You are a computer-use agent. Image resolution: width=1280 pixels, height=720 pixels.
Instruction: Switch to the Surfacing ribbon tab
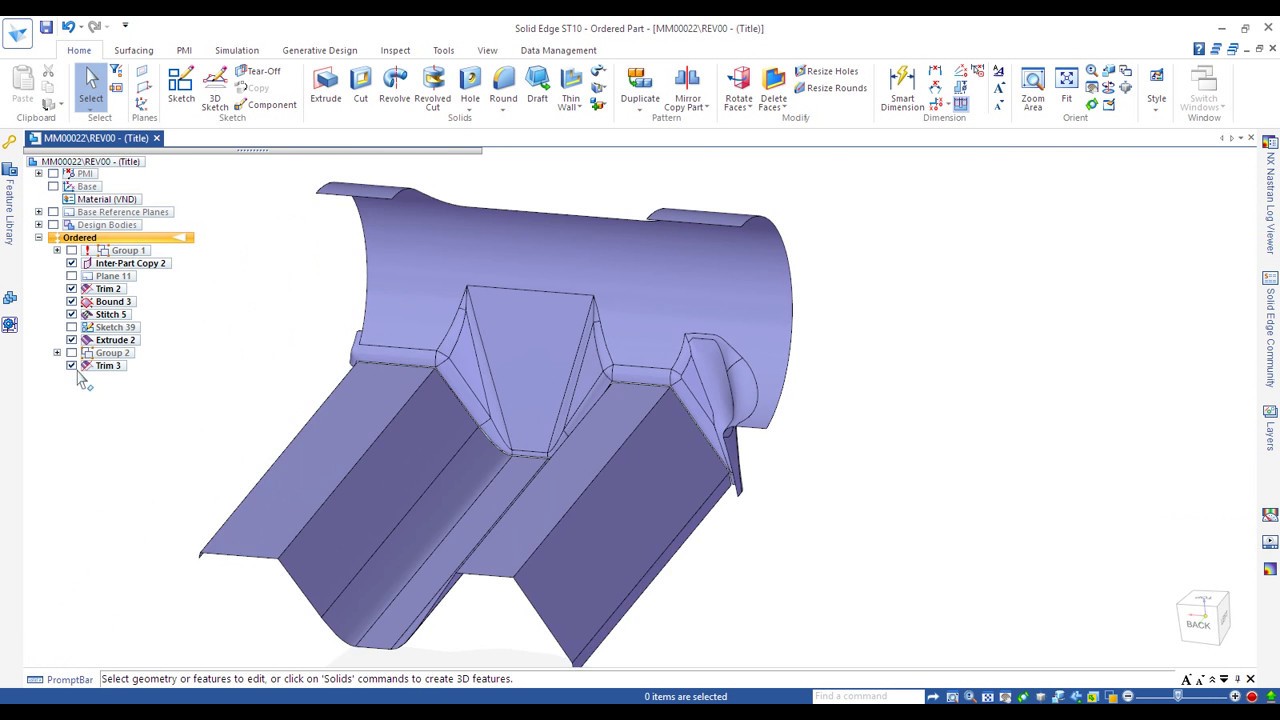pos(133,50)
